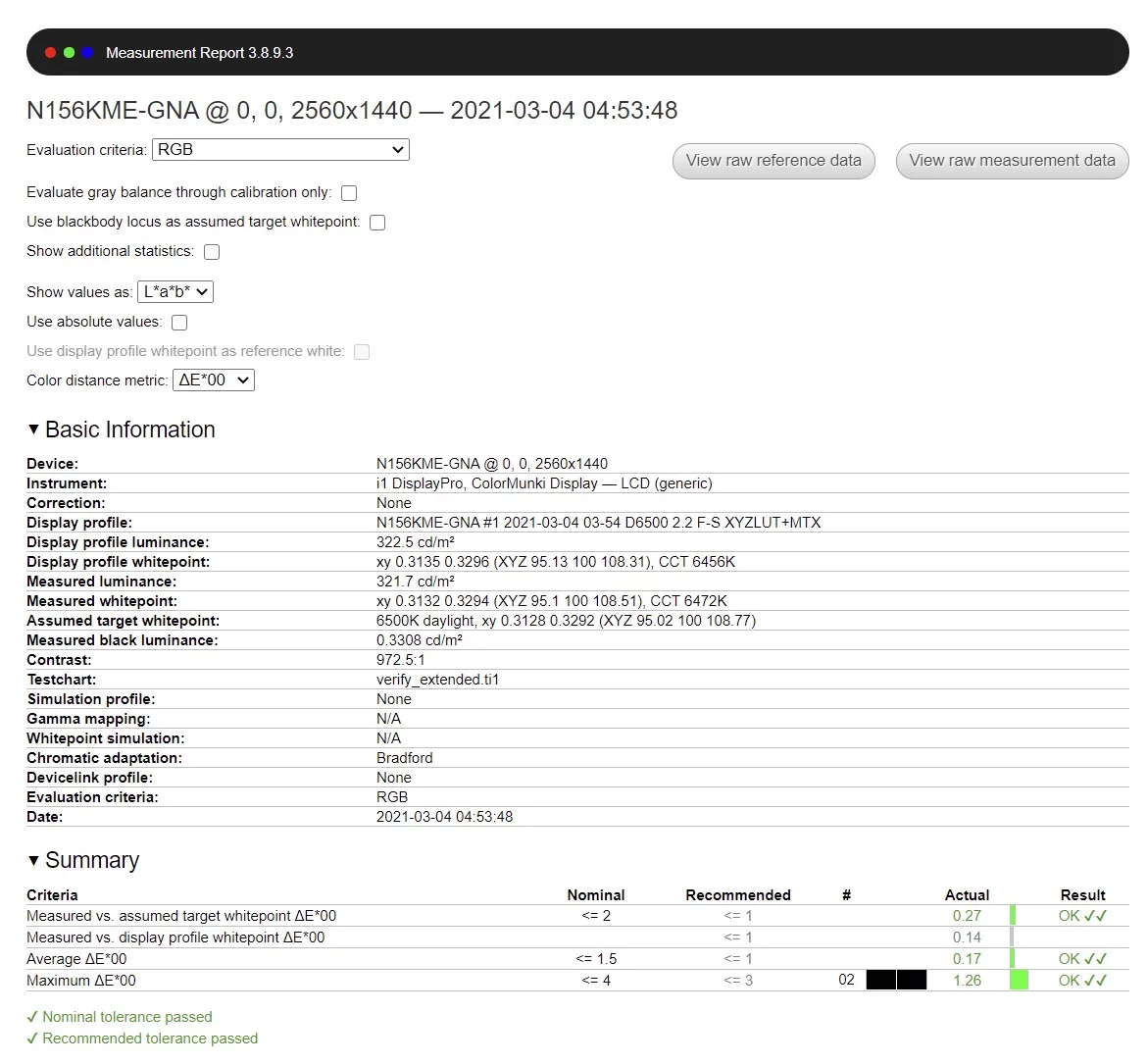Image resolution: width=1147 pixels, height=1064 pixels.
Task: Click the OK result in assumed target whitepoint row
Action: coord(1082,916)
